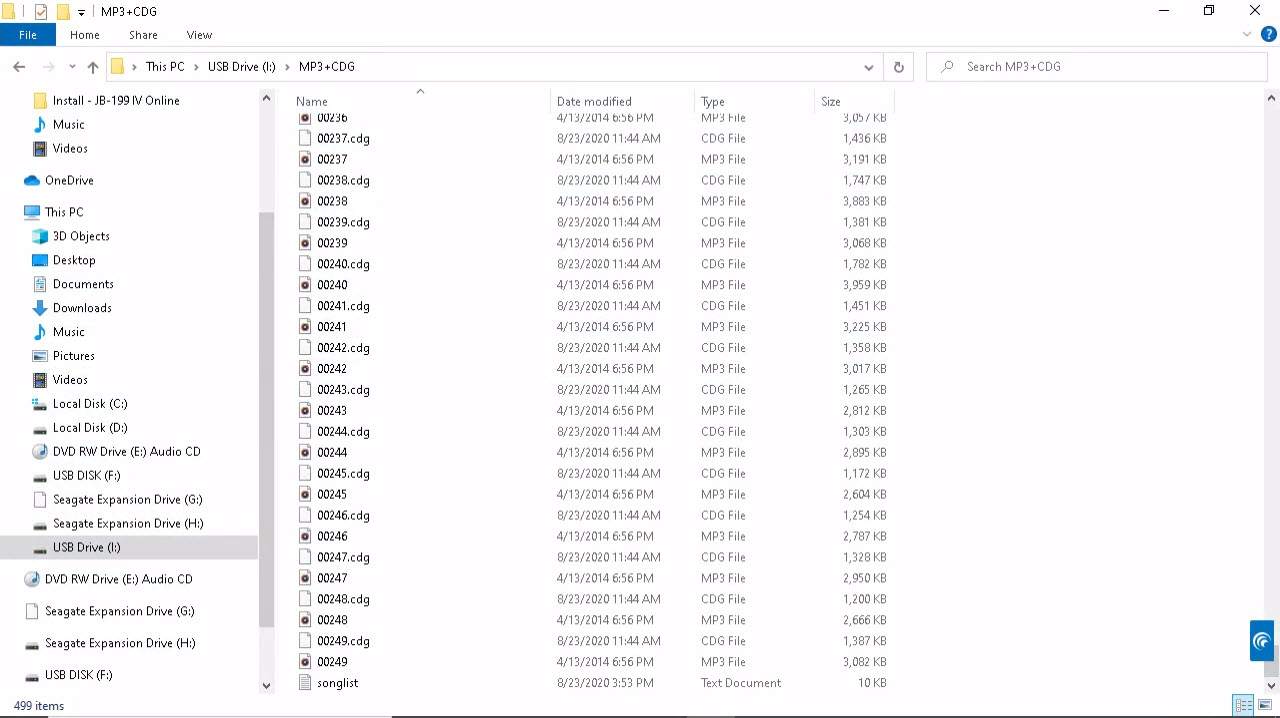1280x718 pixels.
Task: Open Desktop in navigation pane
Action: [x=74, y=261]
